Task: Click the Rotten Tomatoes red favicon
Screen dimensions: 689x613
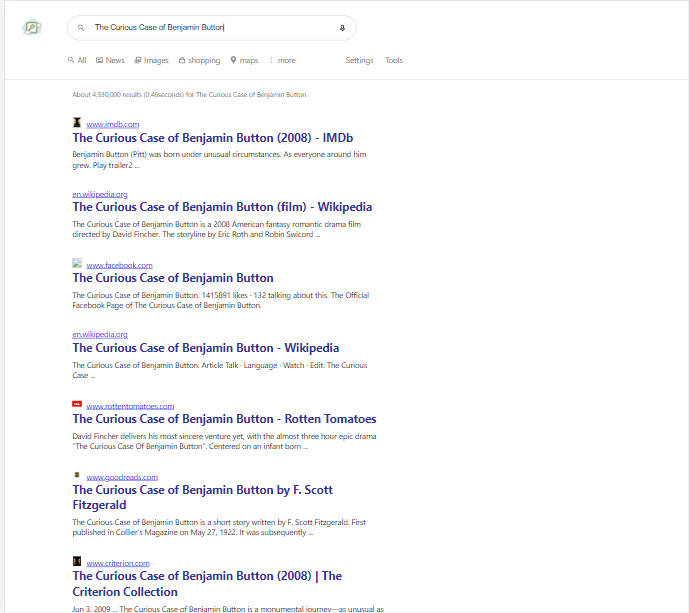Action: click(77, 404)
